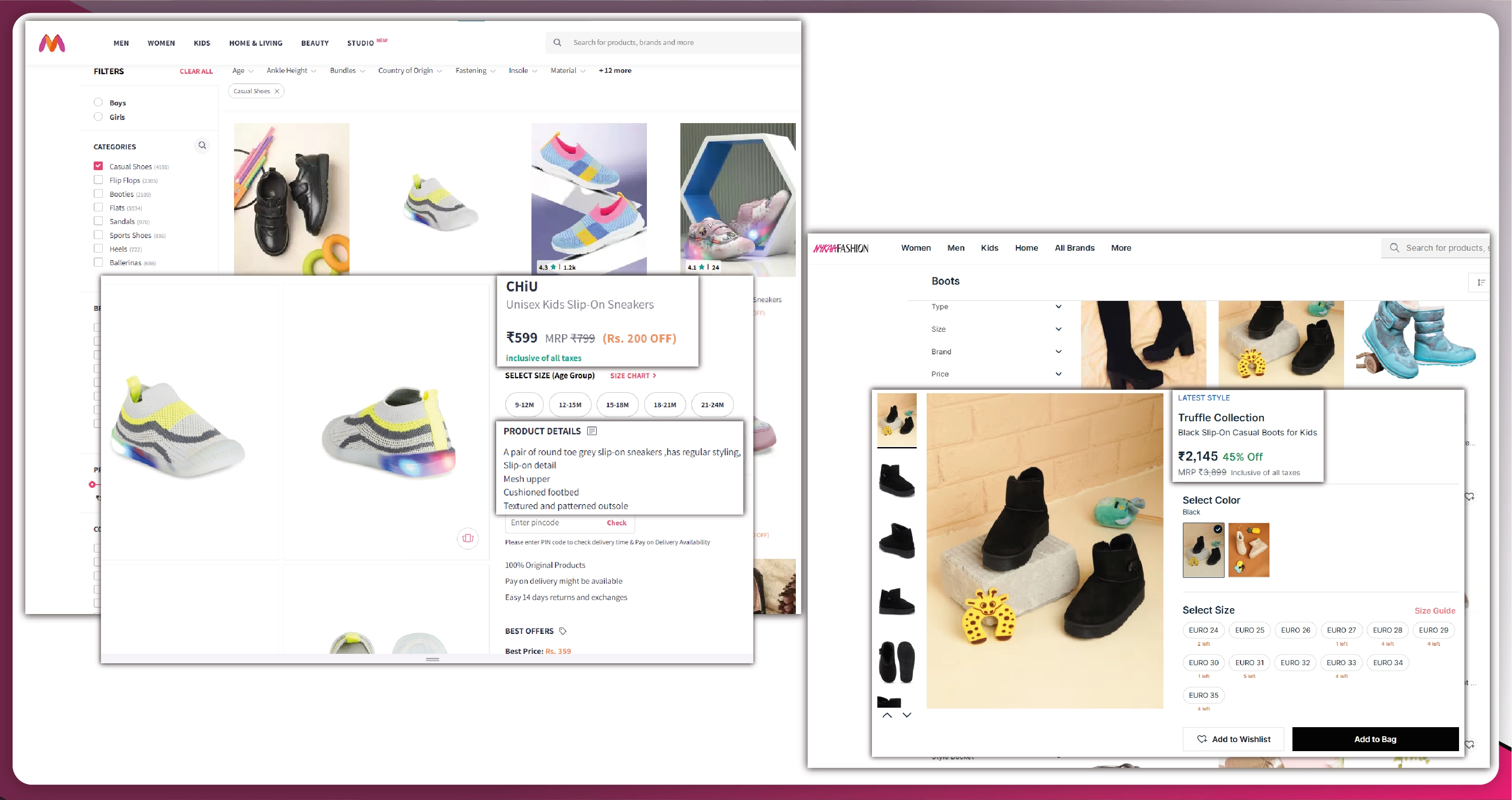The height and width of the screenshot is (800, 1512).
Task: Open the Fastening filter dropdown
Action: pyautogui.click(x=475, y=71)
